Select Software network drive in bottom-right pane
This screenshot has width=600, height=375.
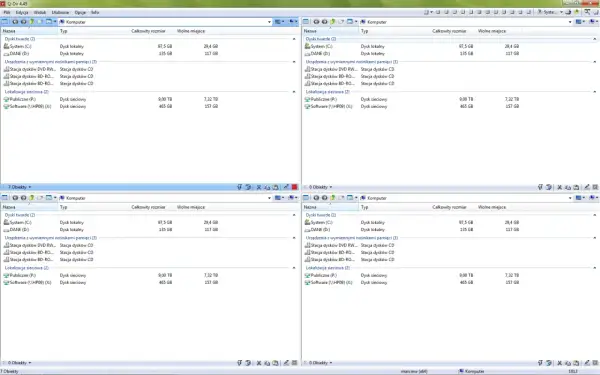tap(328, 282)
